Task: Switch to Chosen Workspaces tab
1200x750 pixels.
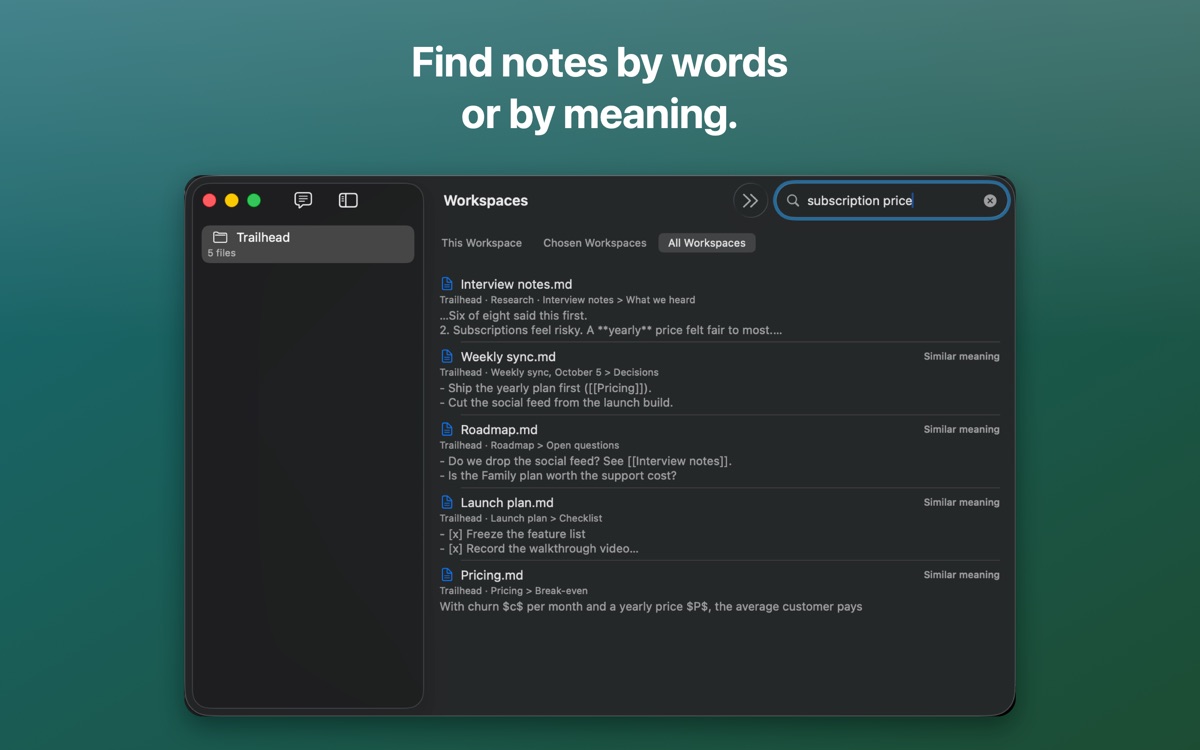Action: coord(595,243)
